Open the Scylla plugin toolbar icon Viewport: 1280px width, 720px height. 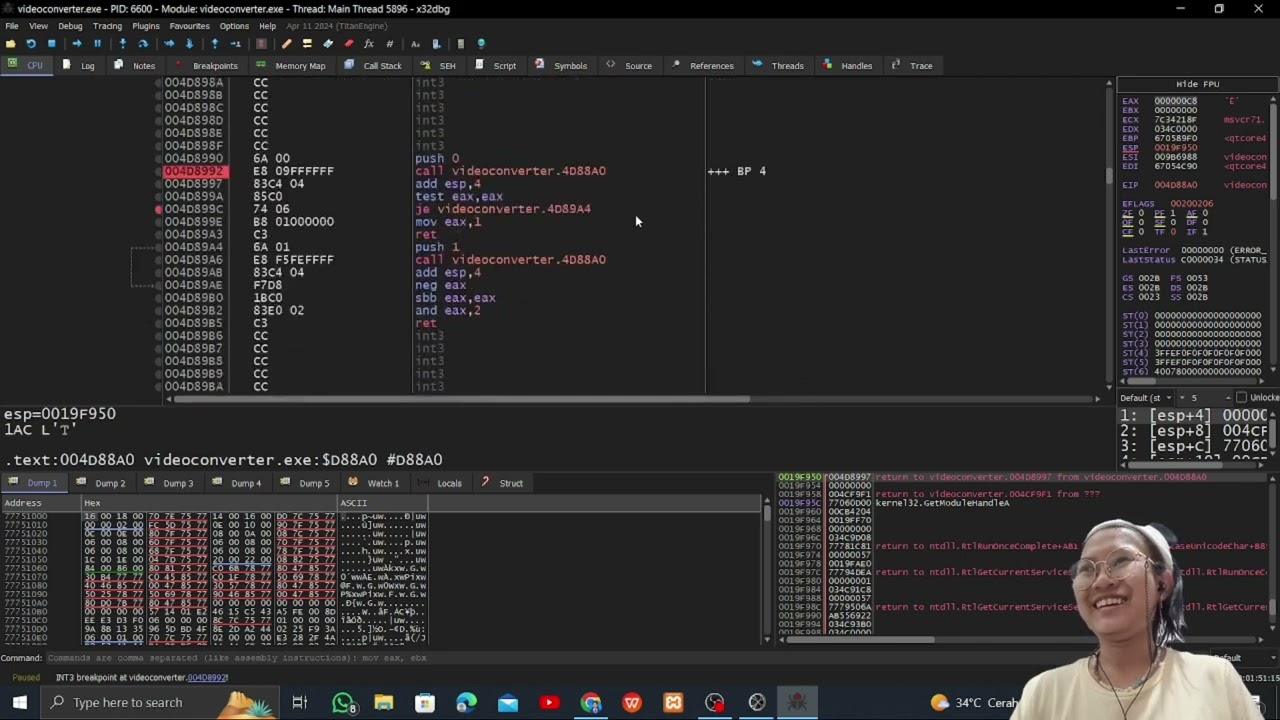[262, 44]
